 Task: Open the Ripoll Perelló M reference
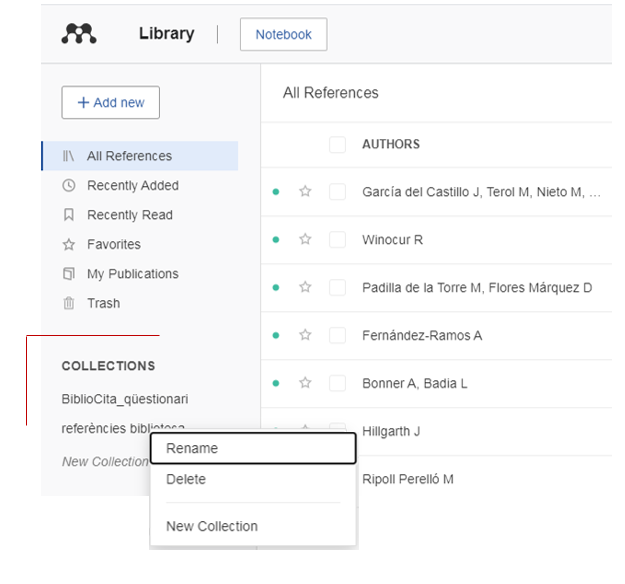408,479
